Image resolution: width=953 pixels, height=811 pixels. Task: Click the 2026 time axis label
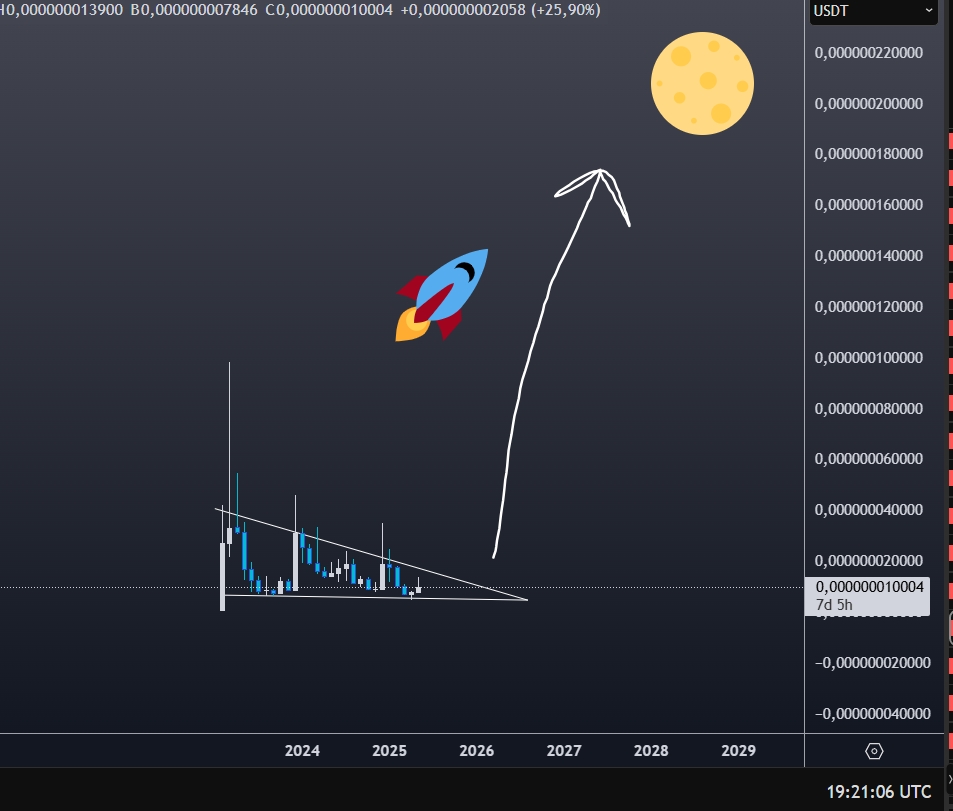coord(476,751)
